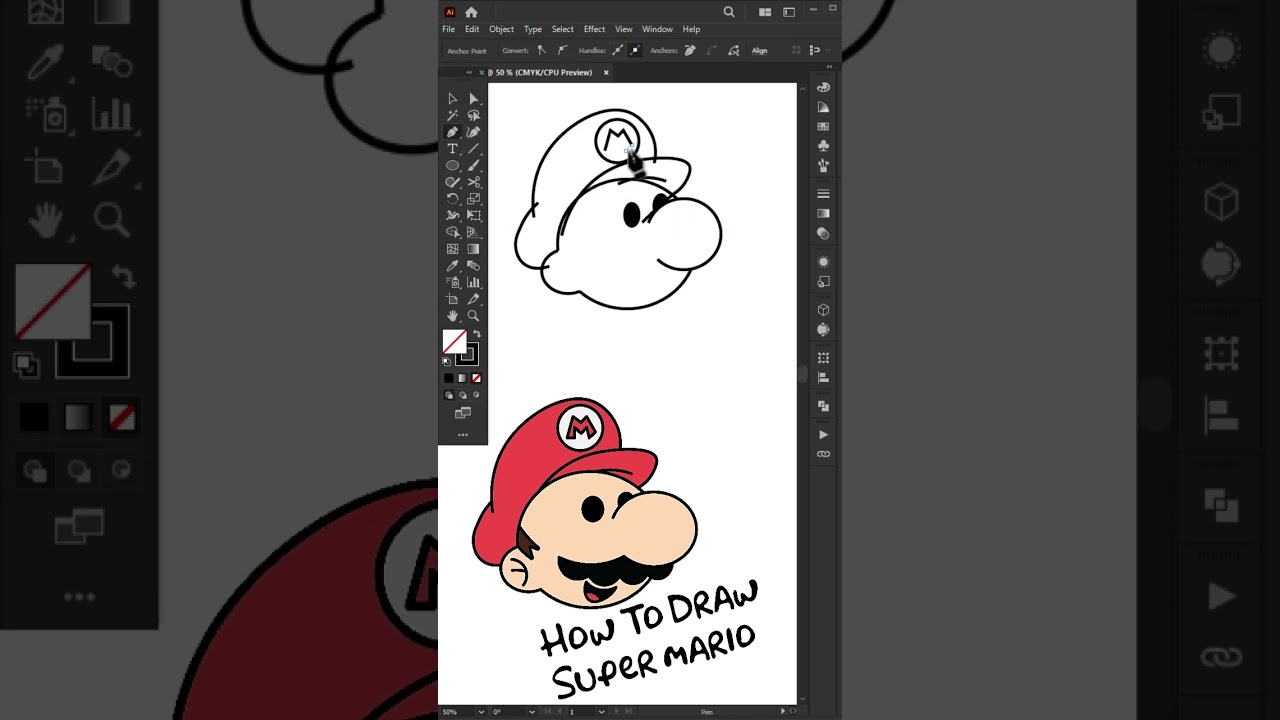Open the Edit menu
1280x720 pixels.
472,29
